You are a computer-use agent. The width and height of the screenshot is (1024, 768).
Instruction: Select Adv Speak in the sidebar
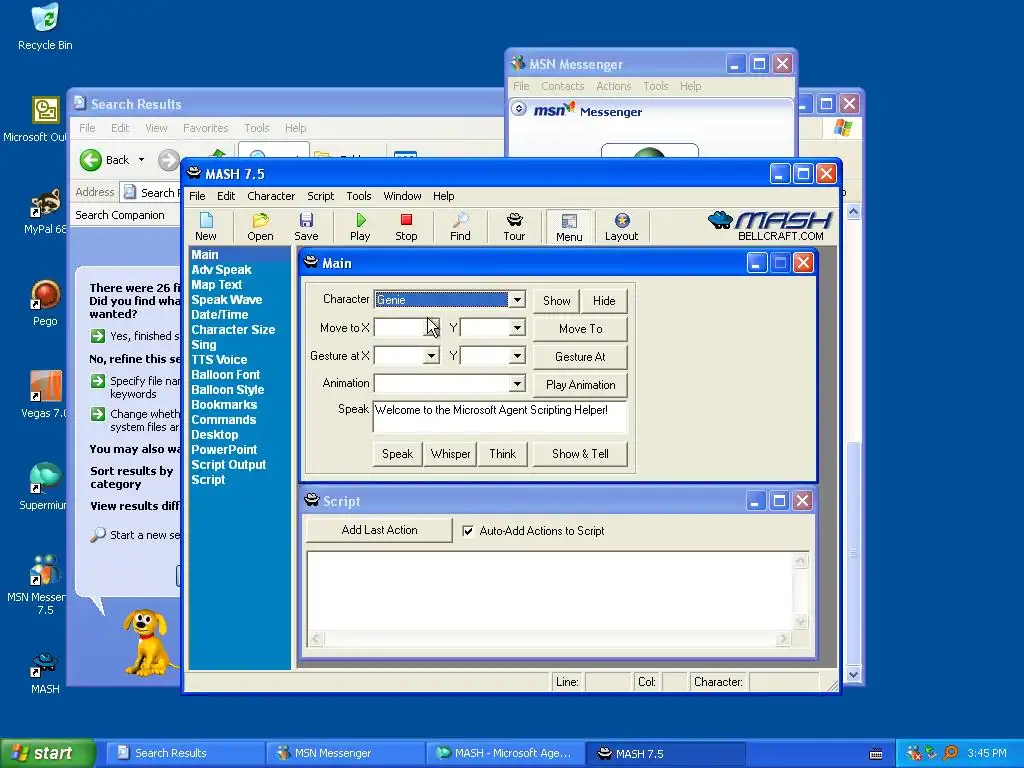click(221, 270)
